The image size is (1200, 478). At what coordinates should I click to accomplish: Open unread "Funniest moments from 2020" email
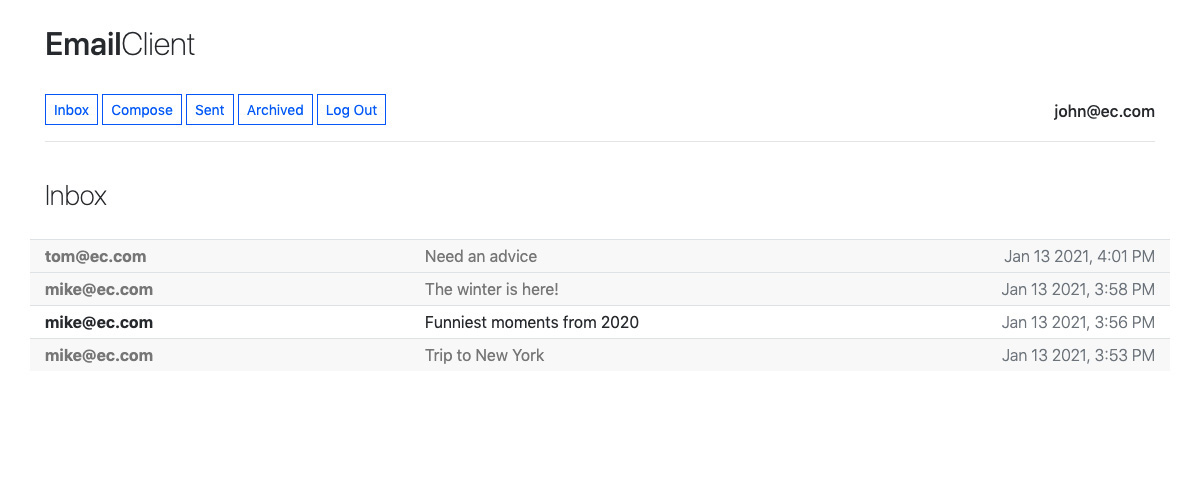click(531, 322)
